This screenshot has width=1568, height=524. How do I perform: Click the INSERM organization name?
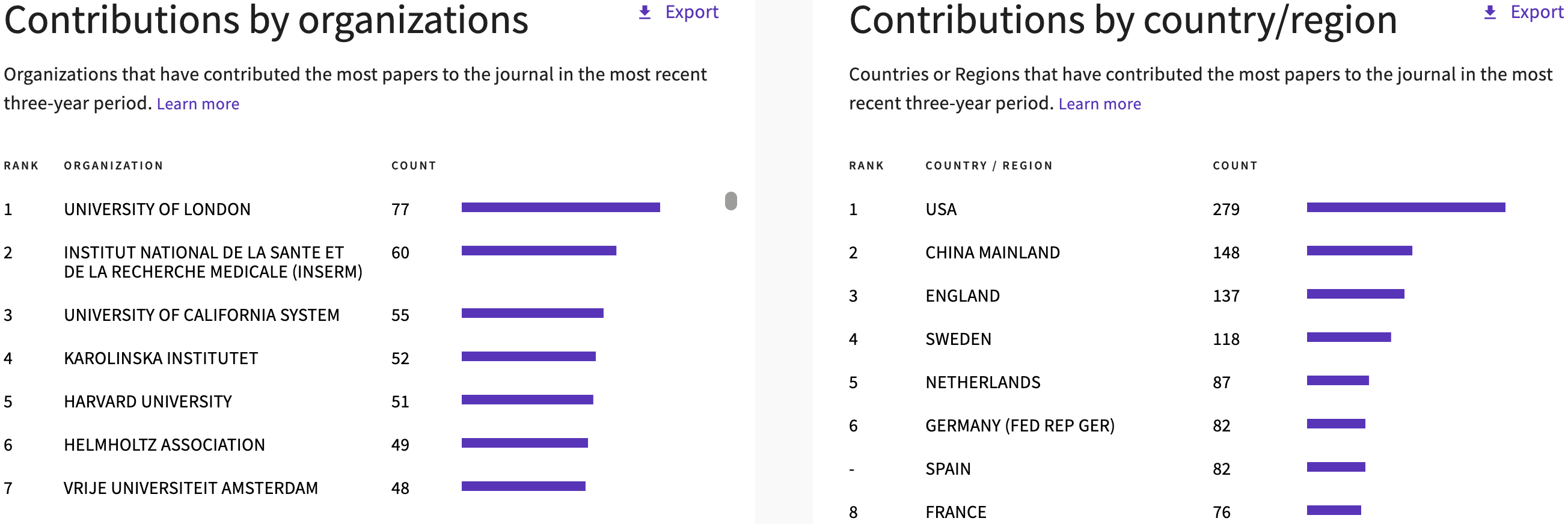(212, 263)
